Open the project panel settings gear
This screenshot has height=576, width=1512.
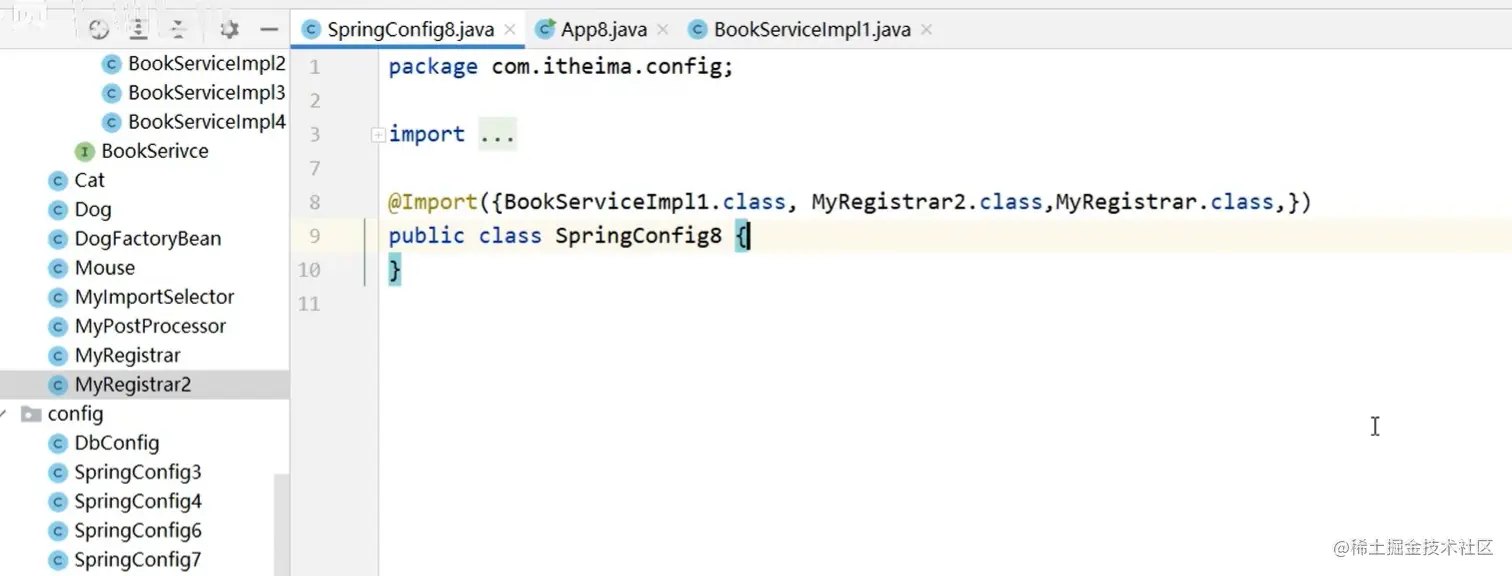(x=229, y=29)
